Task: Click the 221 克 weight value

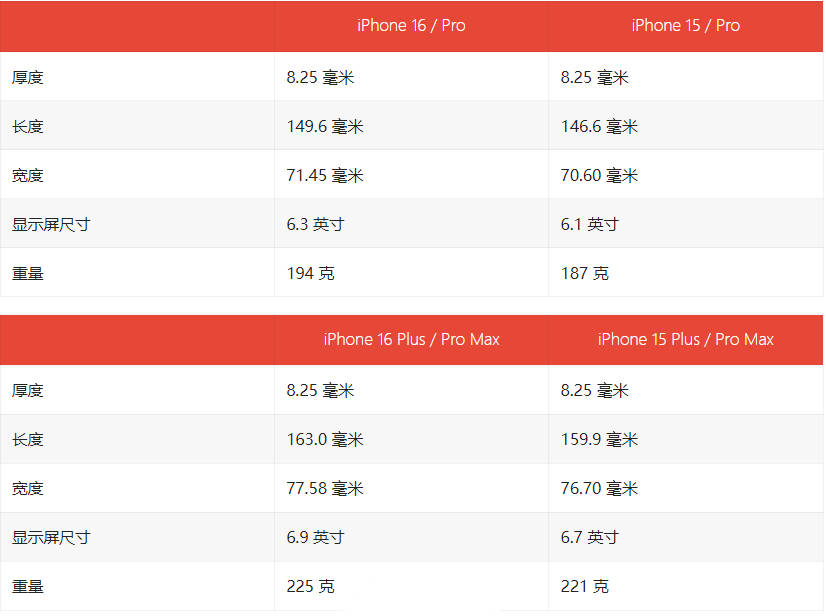Action: pyautogui.click(x=584, y=587)
